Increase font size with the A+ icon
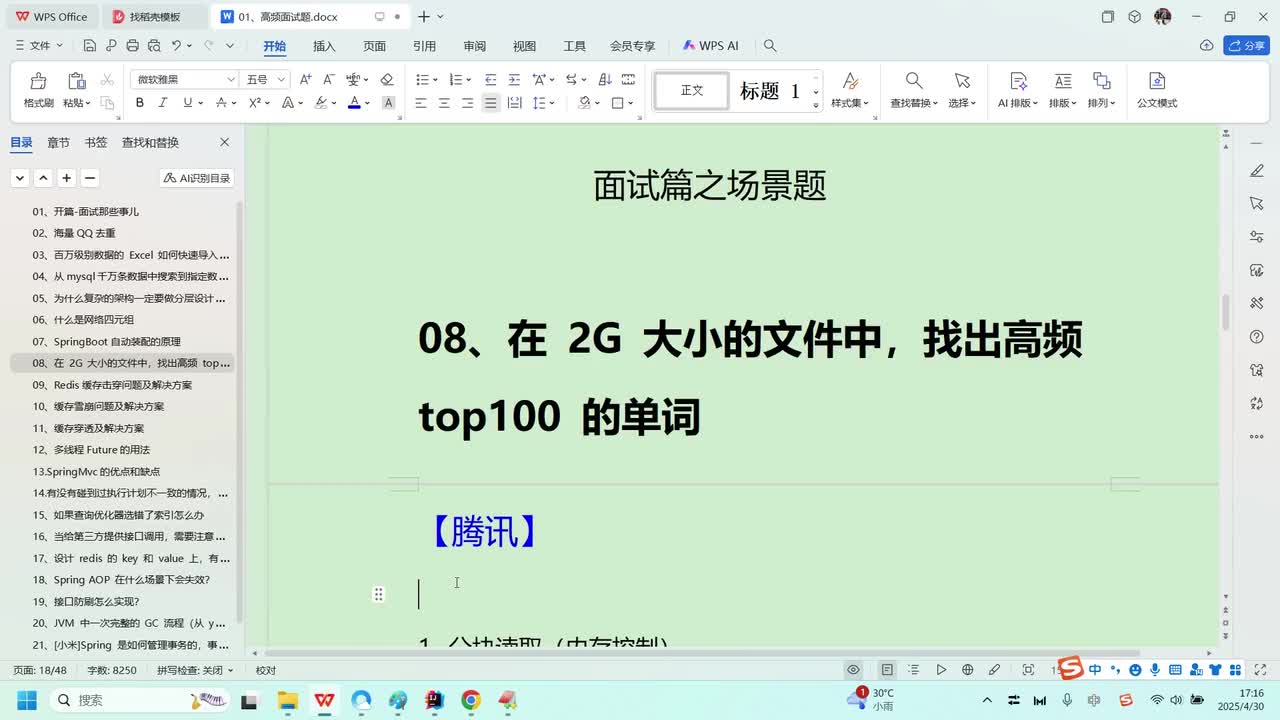 305,80
